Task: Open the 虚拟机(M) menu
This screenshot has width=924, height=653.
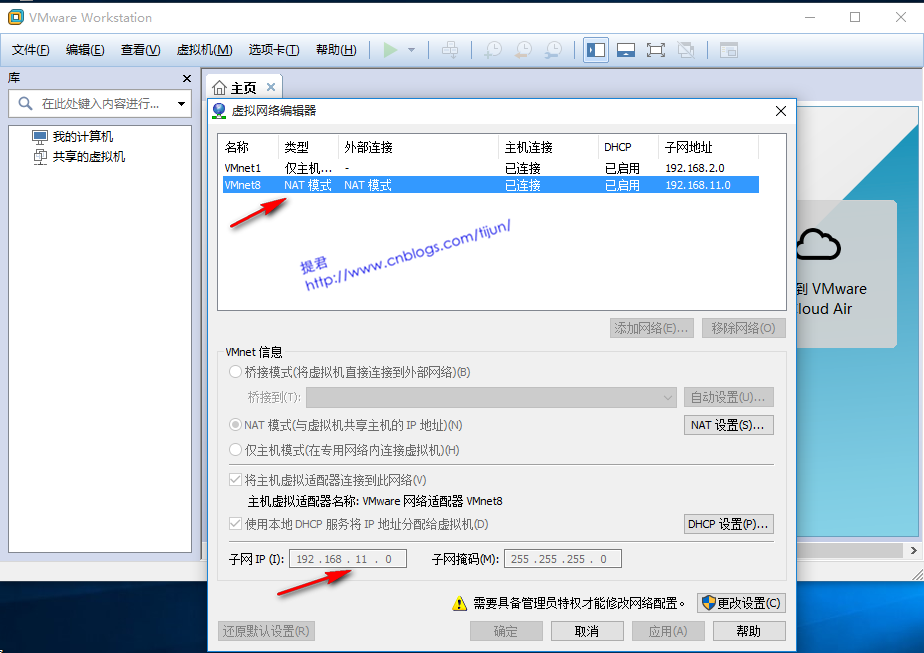Action: pyautogui.click(x=204, y=50)
